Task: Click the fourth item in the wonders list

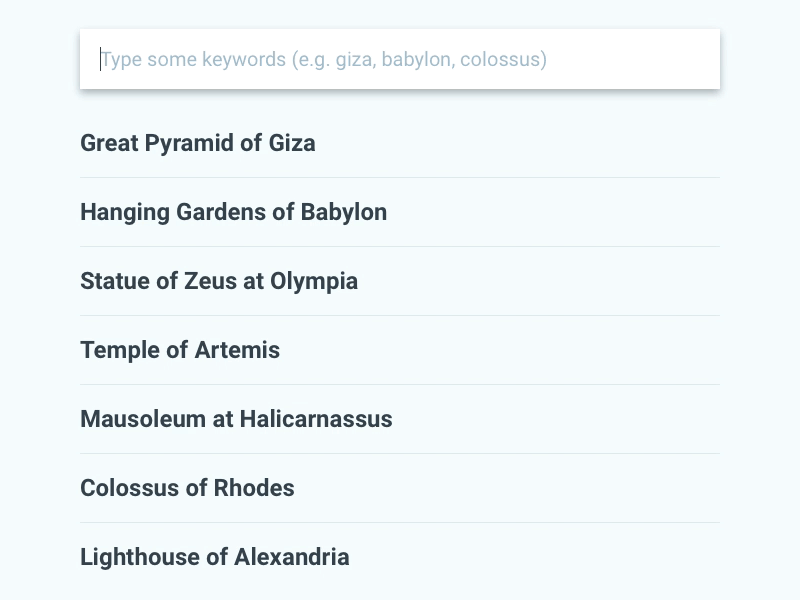Action: (x=180, y=350)
